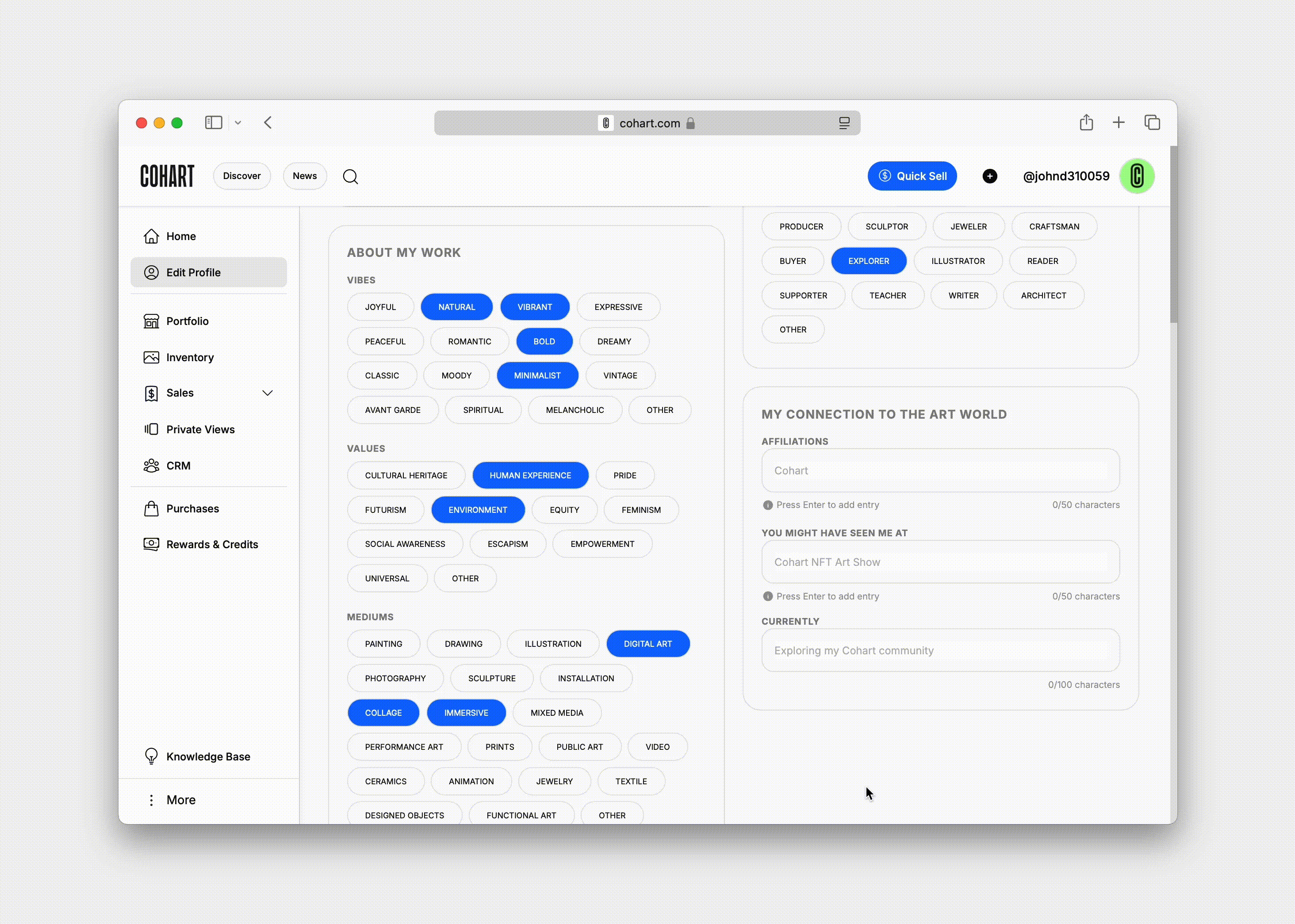Select the JOYFUL vibe chip
The width and height of the screenshot is (1295, 924).
(380, 307)
